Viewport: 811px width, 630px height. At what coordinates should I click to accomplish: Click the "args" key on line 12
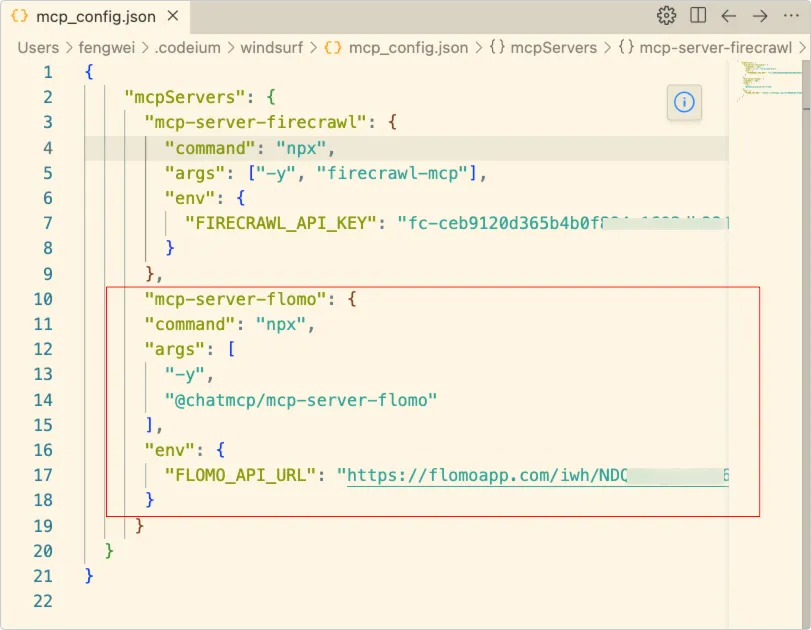pyautogui.click(x=174, y=350)
